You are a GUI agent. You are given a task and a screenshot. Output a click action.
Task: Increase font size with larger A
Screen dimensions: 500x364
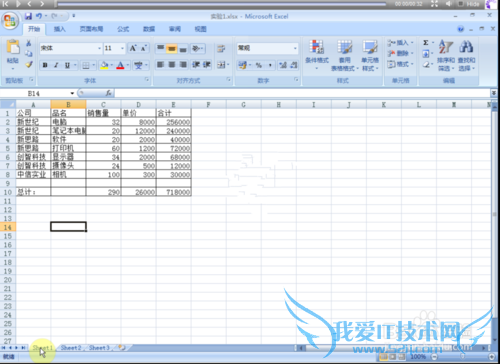133,48
